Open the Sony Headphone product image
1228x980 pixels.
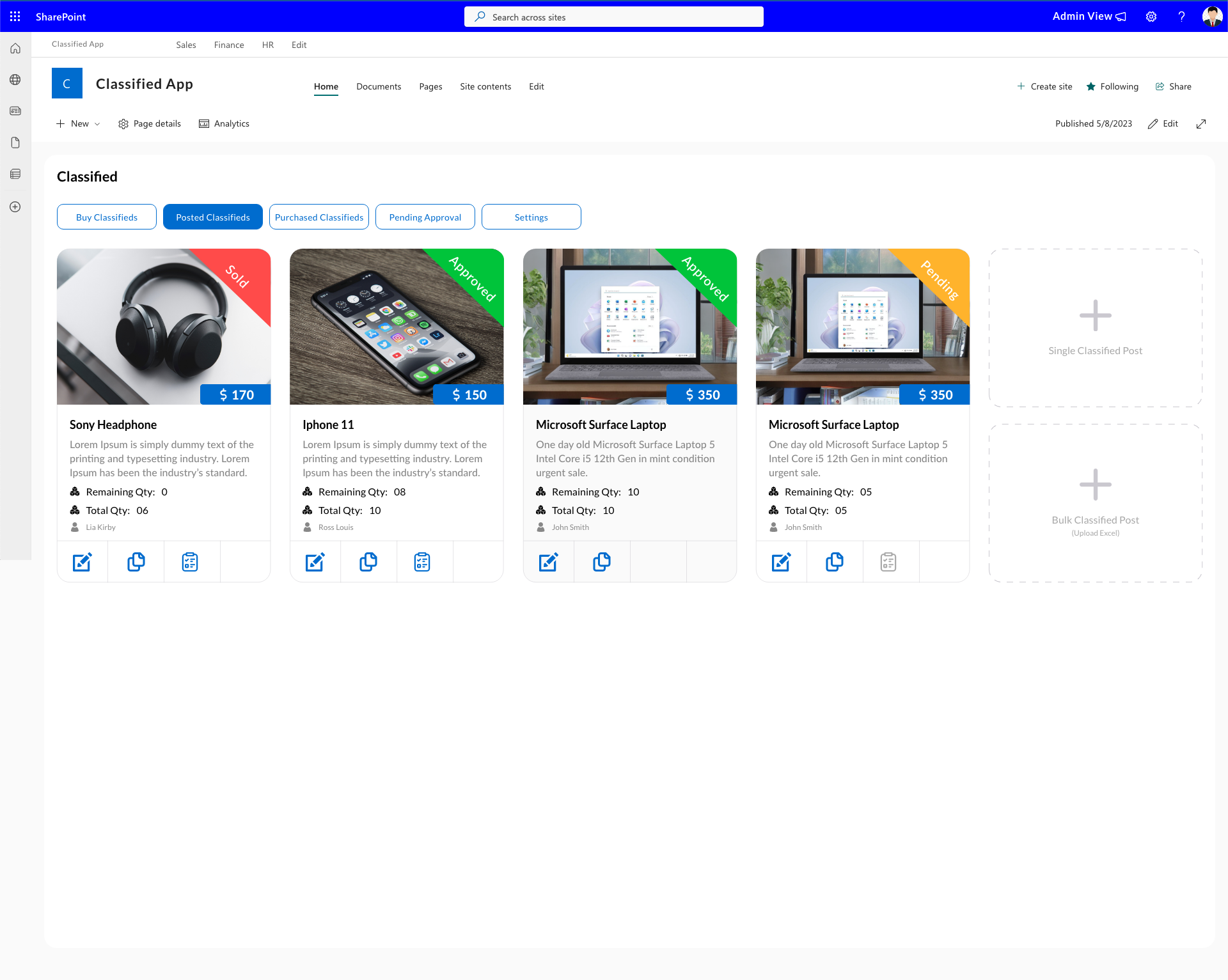click(164, 327)
